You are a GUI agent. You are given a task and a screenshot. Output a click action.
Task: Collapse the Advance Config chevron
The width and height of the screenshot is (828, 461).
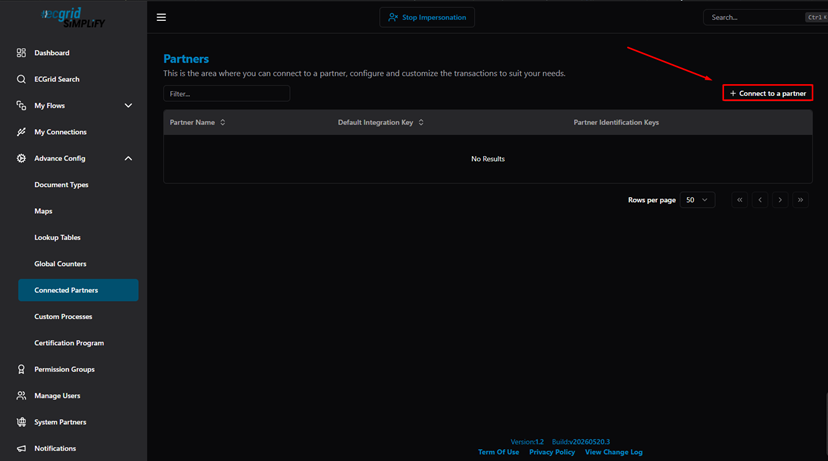point(128,158)
